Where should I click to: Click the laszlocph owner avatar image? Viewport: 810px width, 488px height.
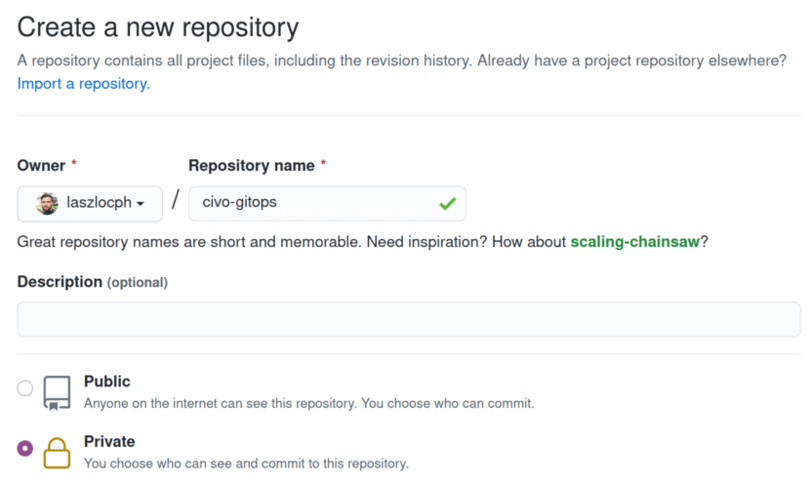coord(46,203)
